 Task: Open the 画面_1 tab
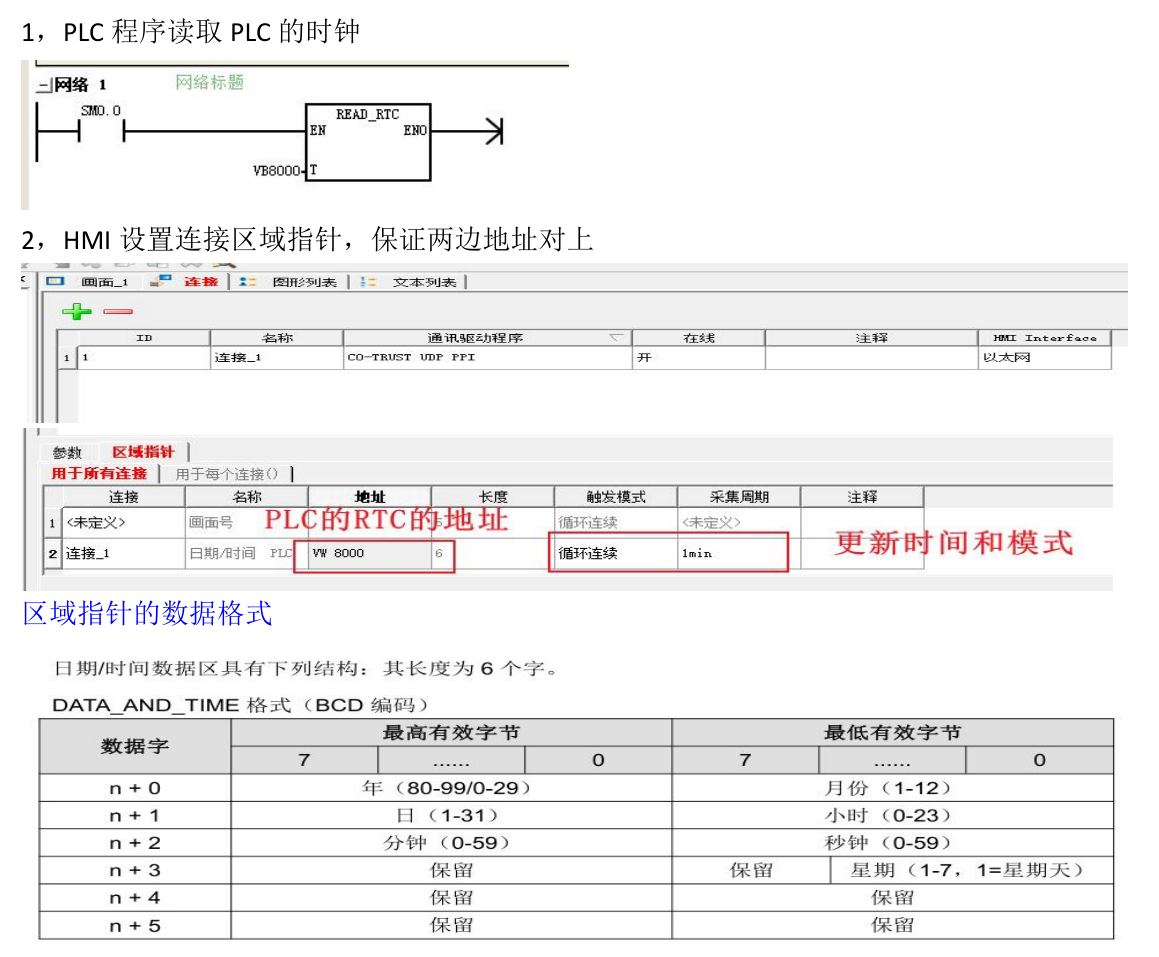pos(104,282)
